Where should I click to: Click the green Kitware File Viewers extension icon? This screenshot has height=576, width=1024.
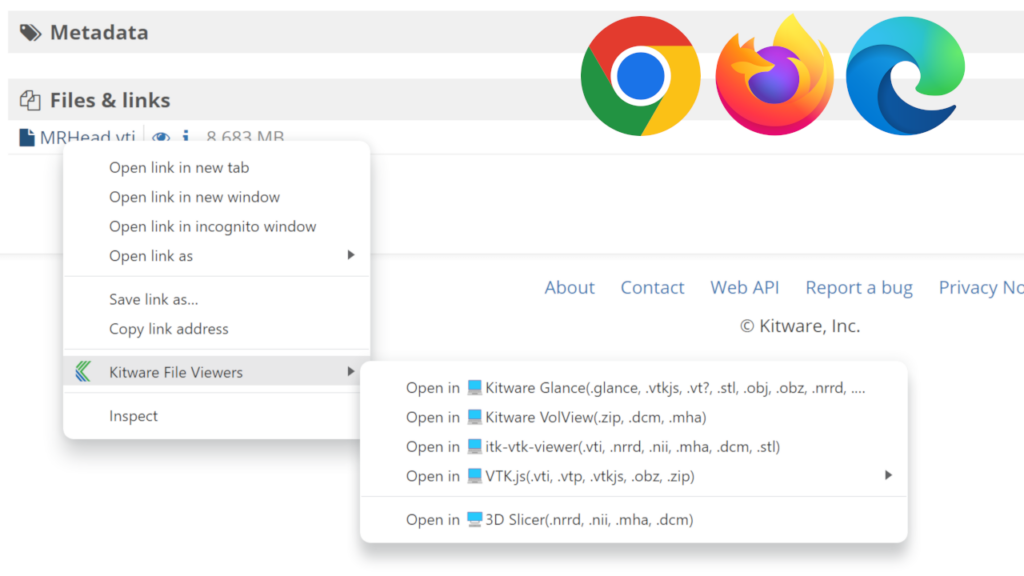click(x=86, y=371)
